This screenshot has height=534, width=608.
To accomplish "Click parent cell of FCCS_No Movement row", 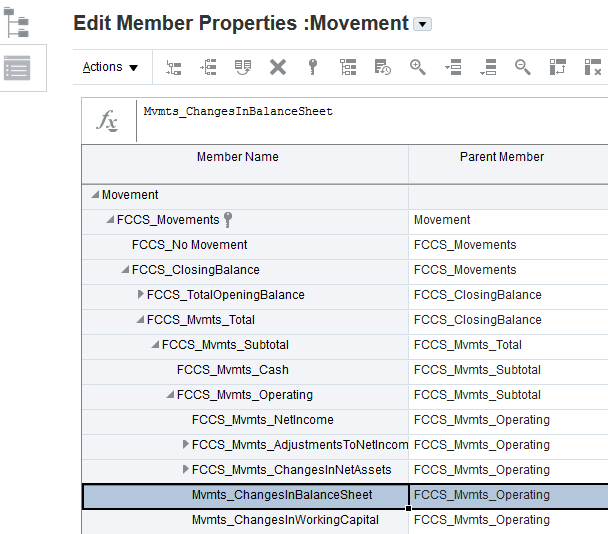I will coord(508,245).
